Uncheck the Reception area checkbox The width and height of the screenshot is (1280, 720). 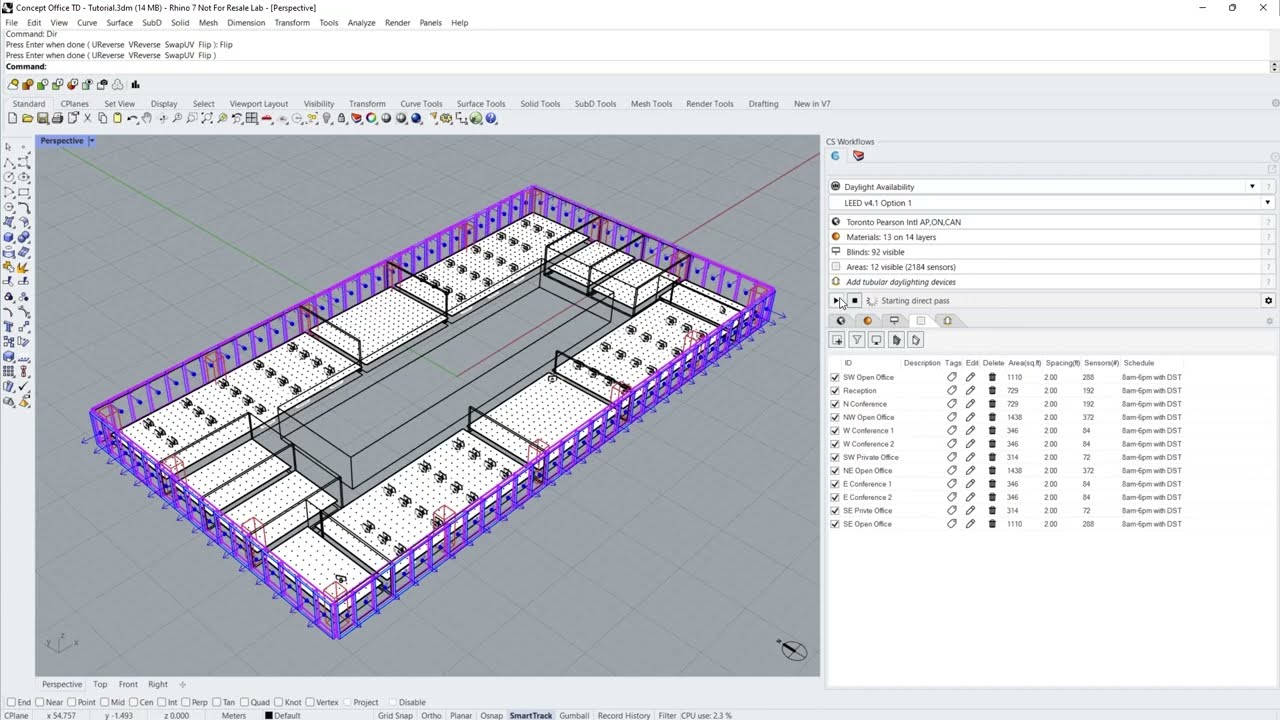click(835, 391)
